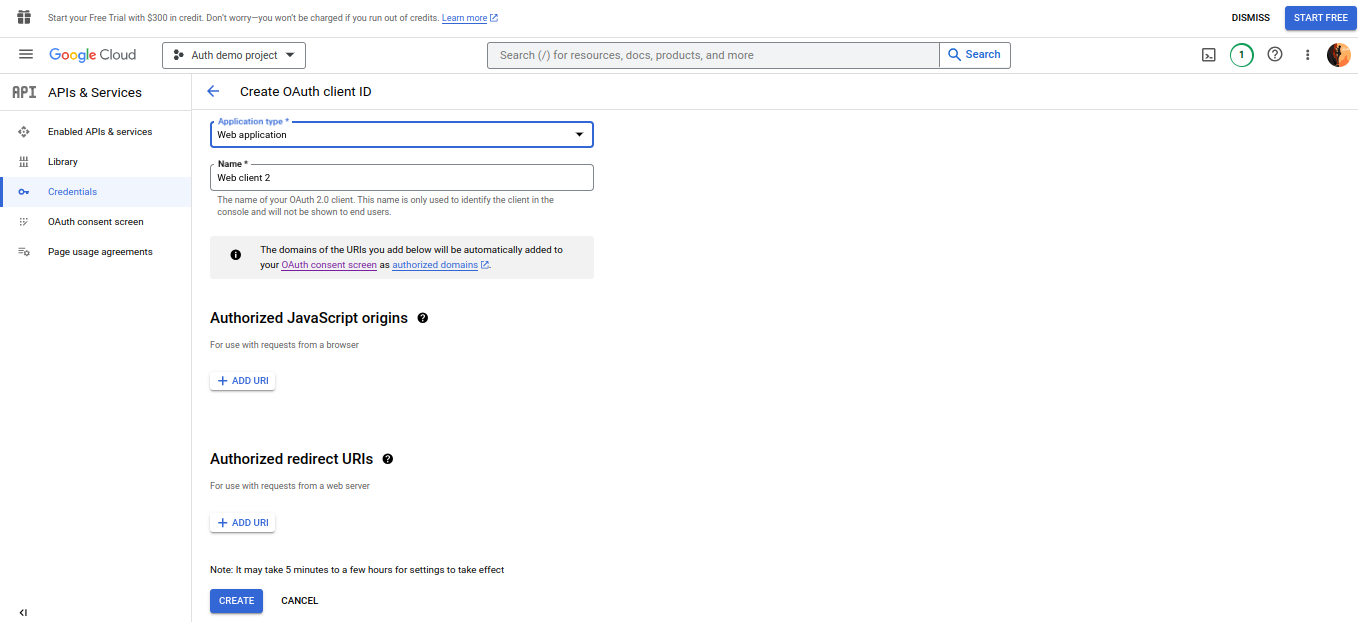Dismiss the free trial banner
This screenshot has height=622, width=1358.
coord(1251,18)
